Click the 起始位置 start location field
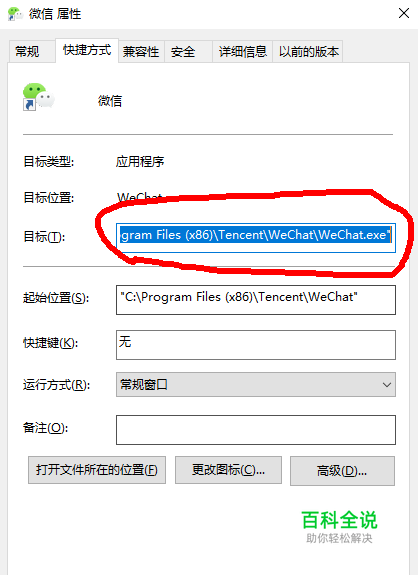The image size is (418, 575). pos(256,300)
